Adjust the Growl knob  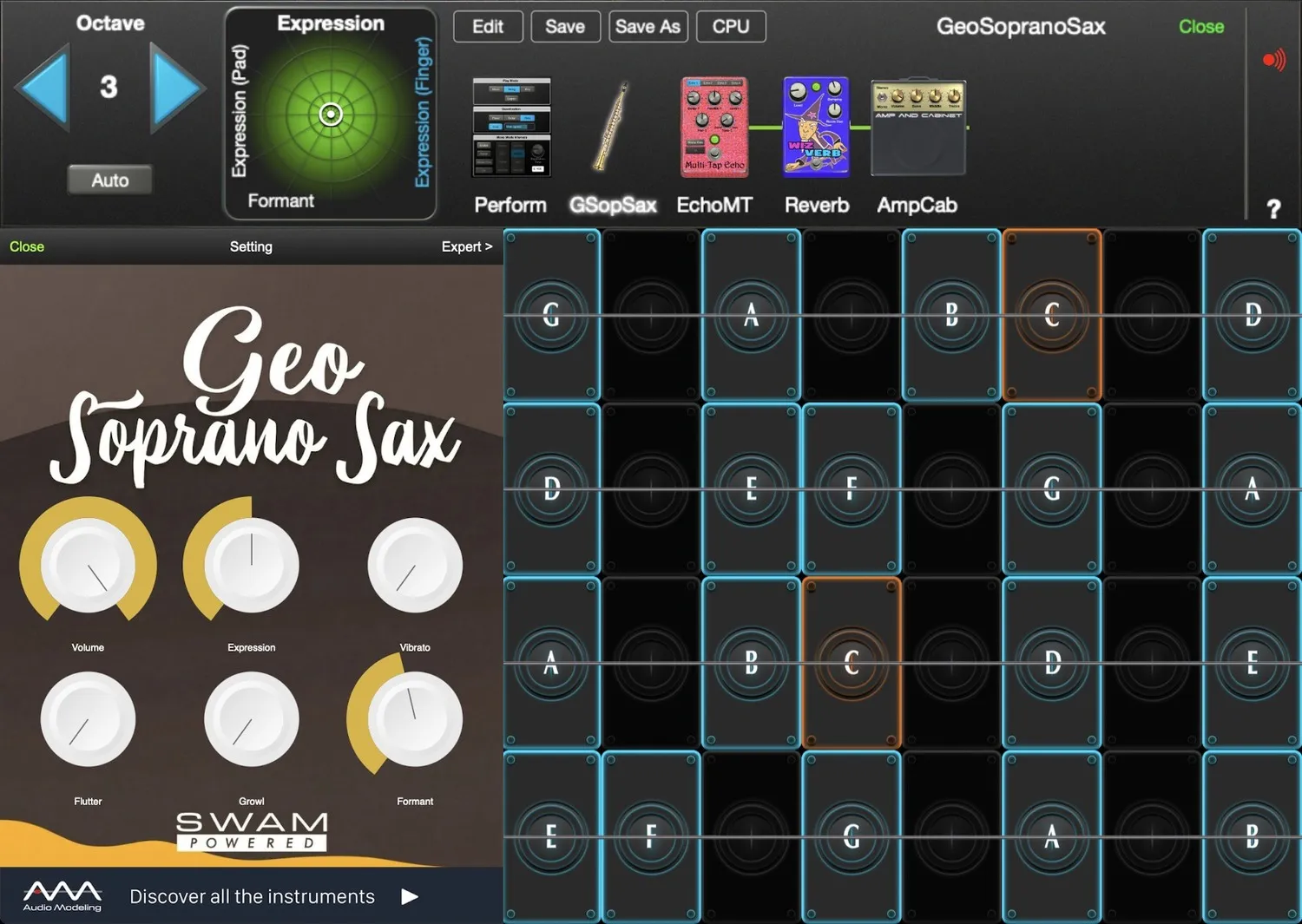pyautogui.click(x=251, y=719)
